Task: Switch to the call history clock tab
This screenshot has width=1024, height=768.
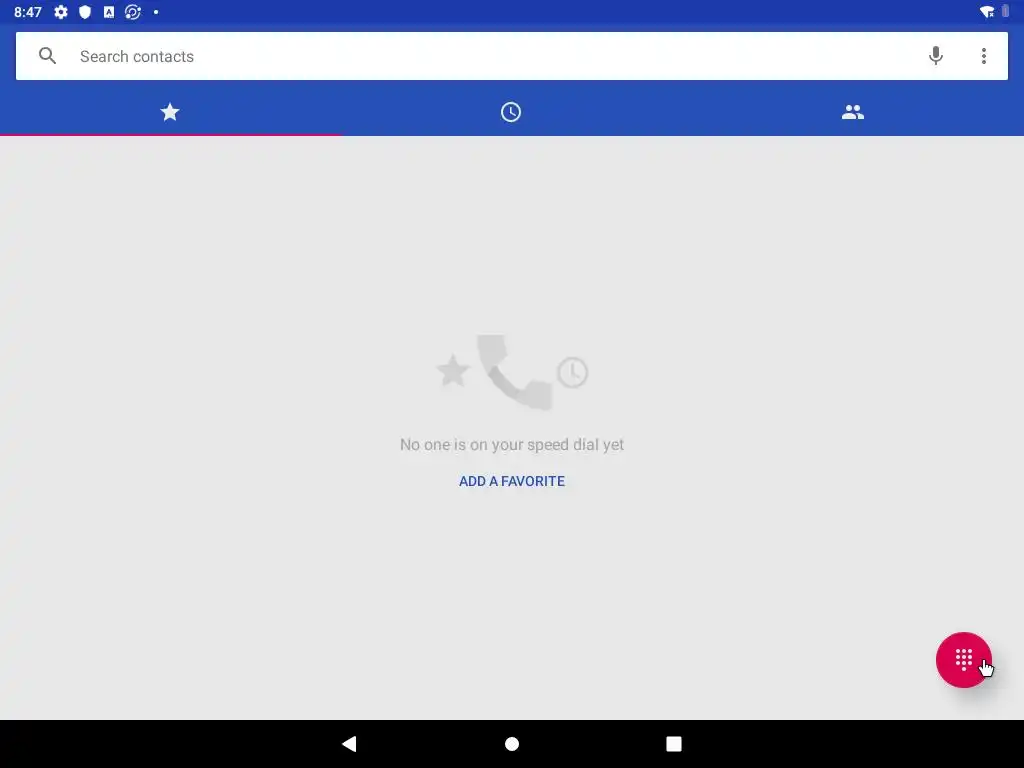Action: point(511,112)
